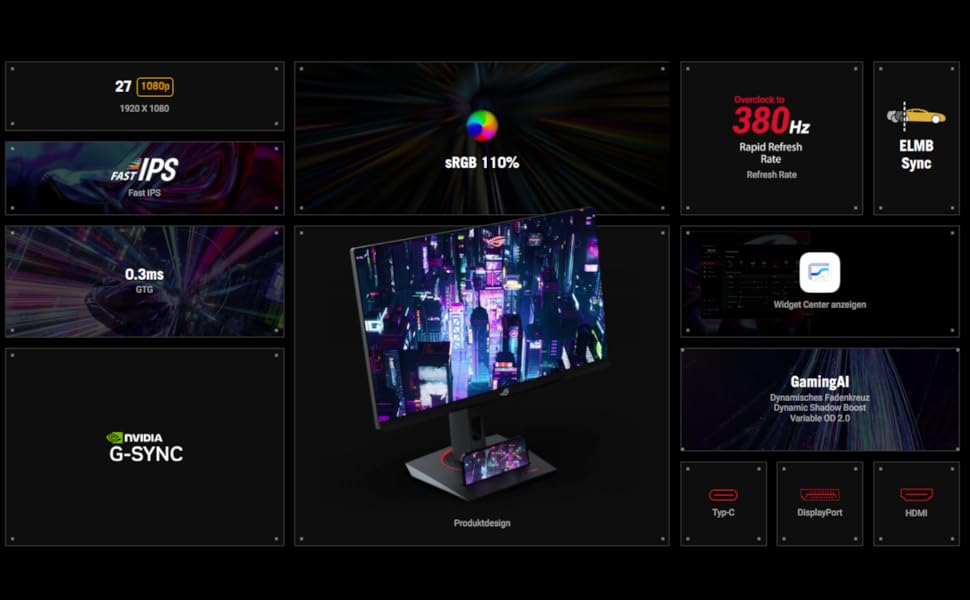The image size is (970, 600).
Task: Click the sRGB 110% label
Action: click(482, 163)
